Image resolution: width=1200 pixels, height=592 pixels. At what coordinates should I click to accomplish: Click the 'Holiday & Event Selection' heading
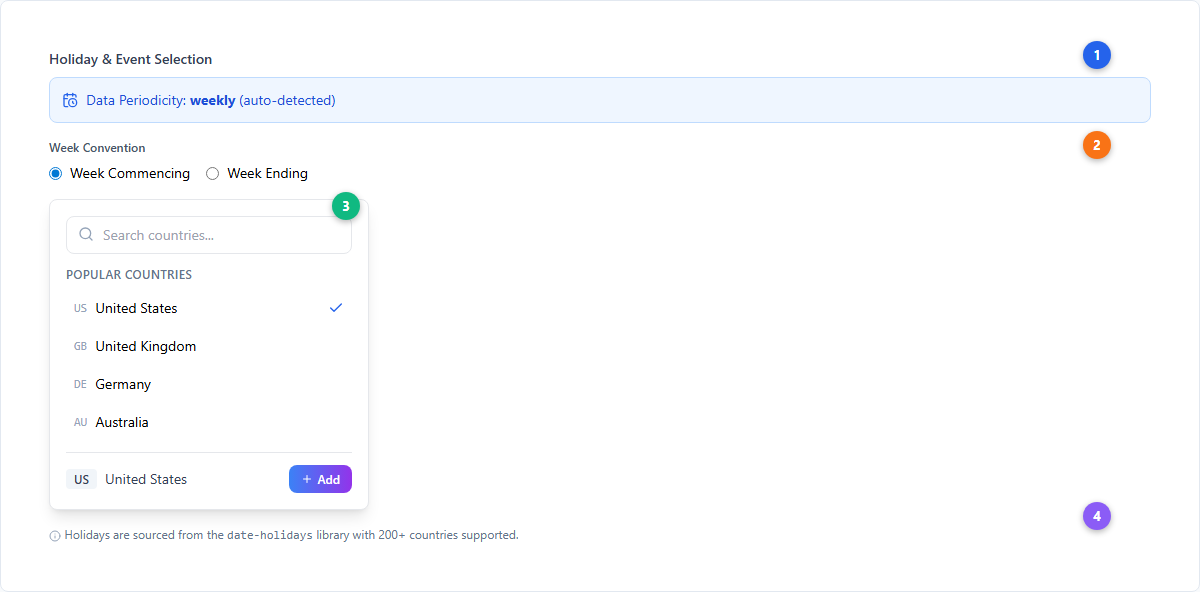point(131,59)
